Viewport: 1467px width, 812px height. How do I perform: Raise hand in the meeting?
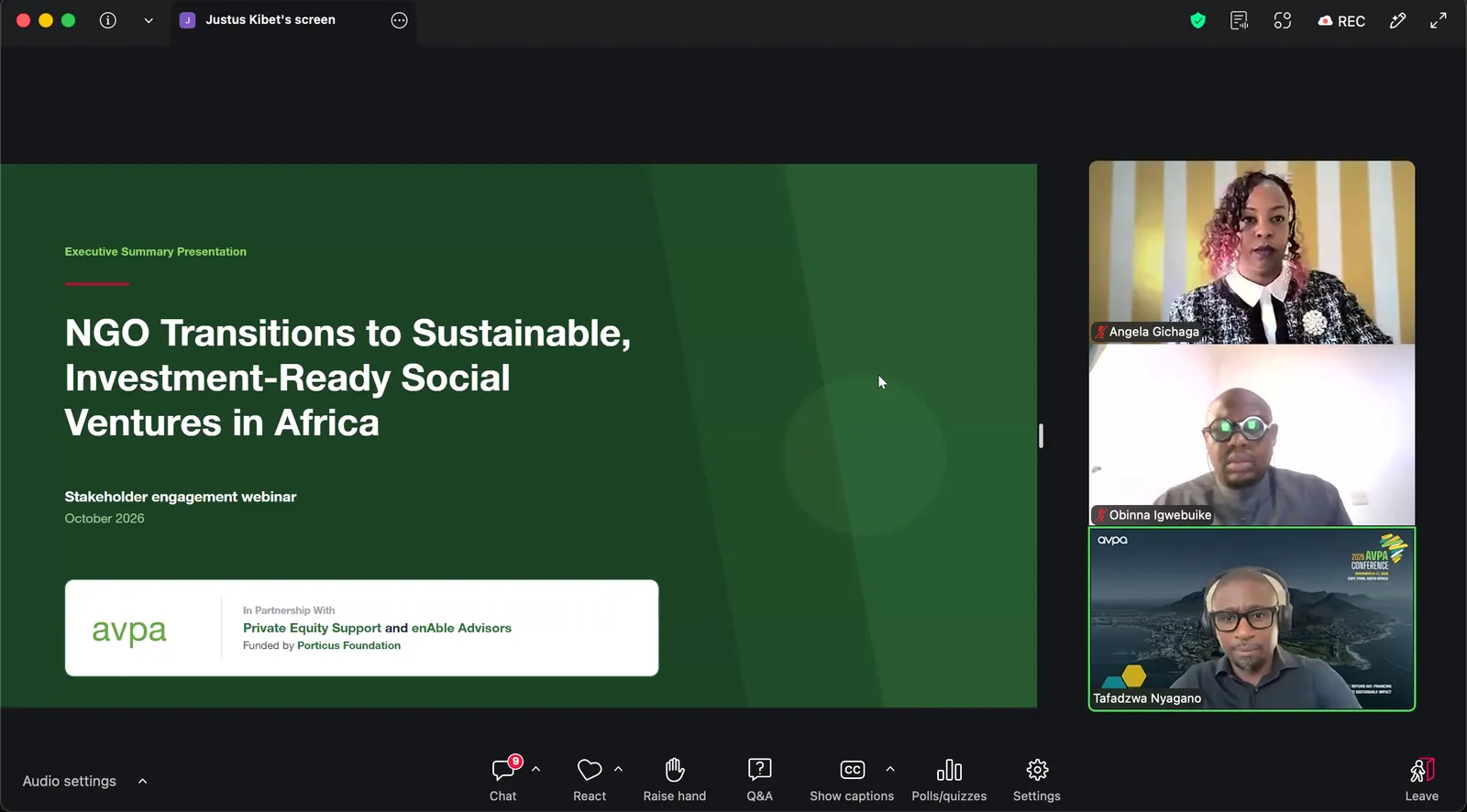pyautogui.click(x=675, y=780)
